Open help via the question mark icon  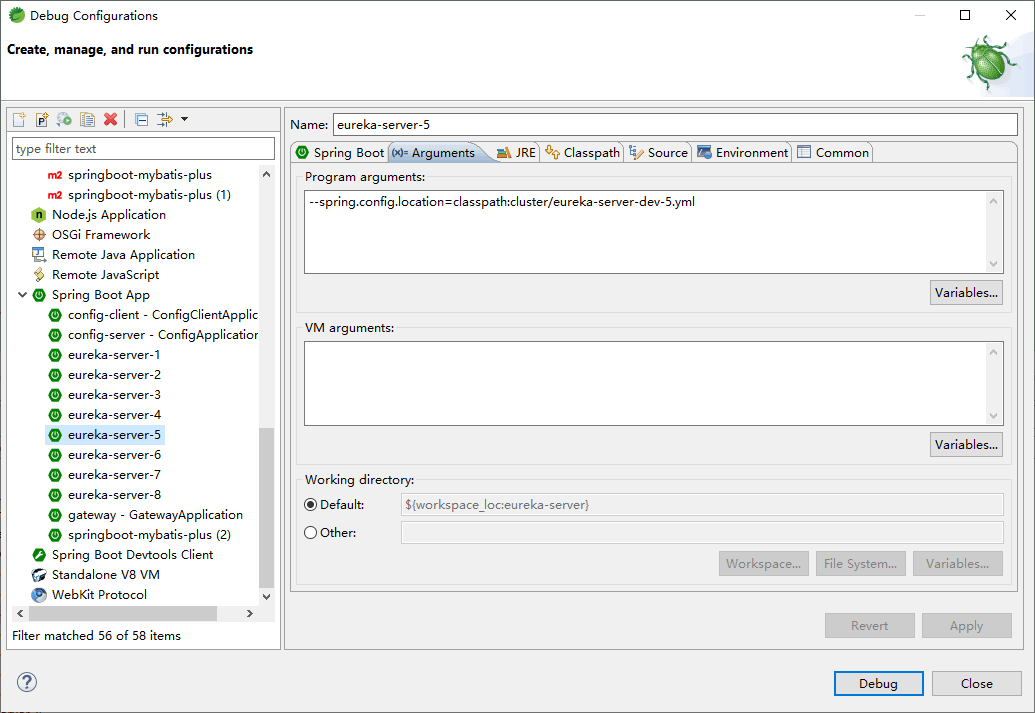coord(27,683)
